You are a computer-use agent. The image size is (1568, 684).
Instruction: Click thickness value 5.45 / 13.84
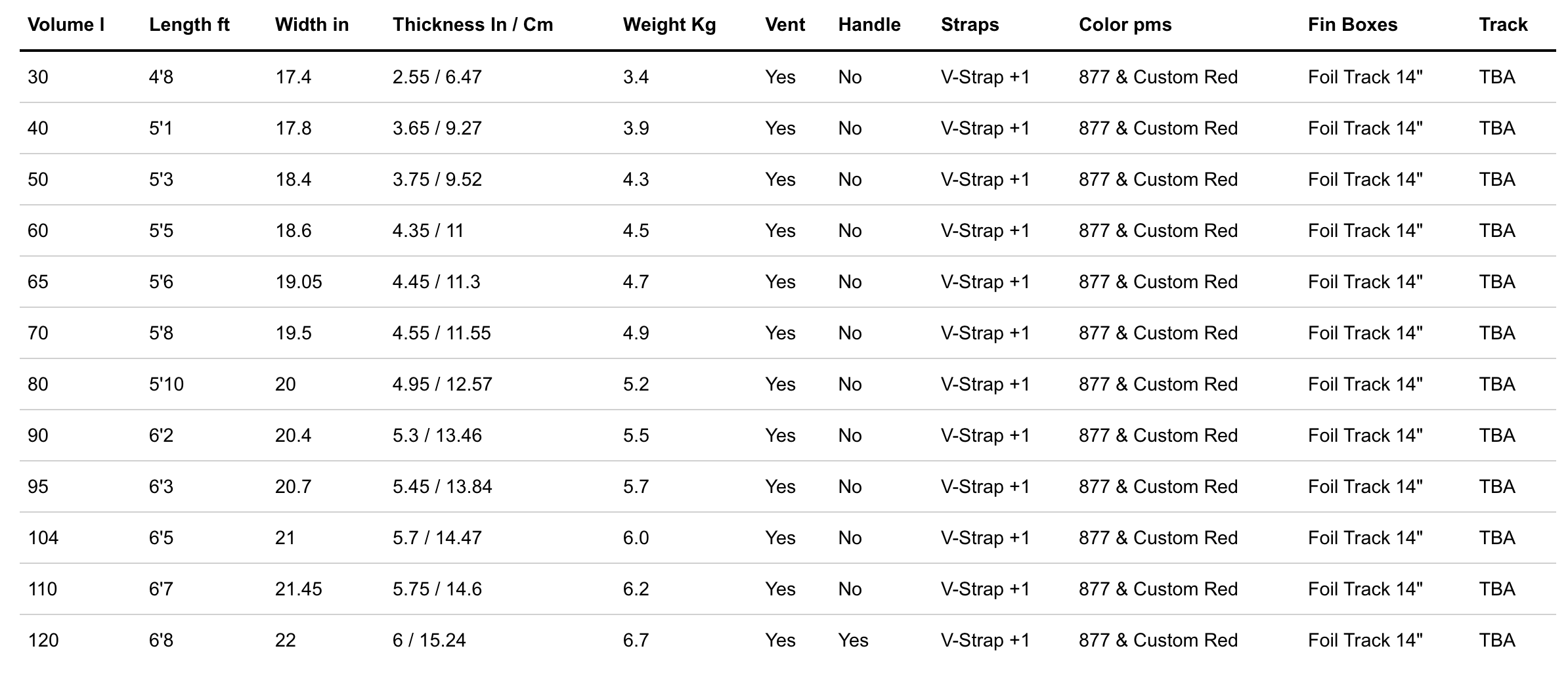point(443,486)
